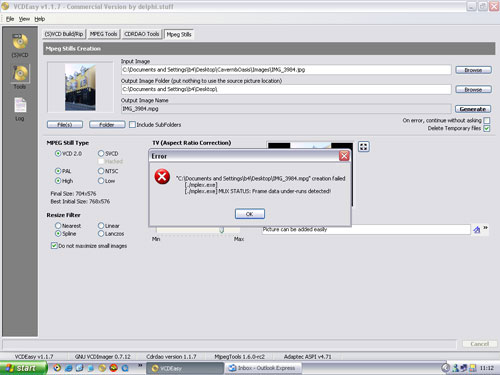Click 'VCDEasy v1.1.7' in status bar
500x375 pixels.
coord(34,357)
